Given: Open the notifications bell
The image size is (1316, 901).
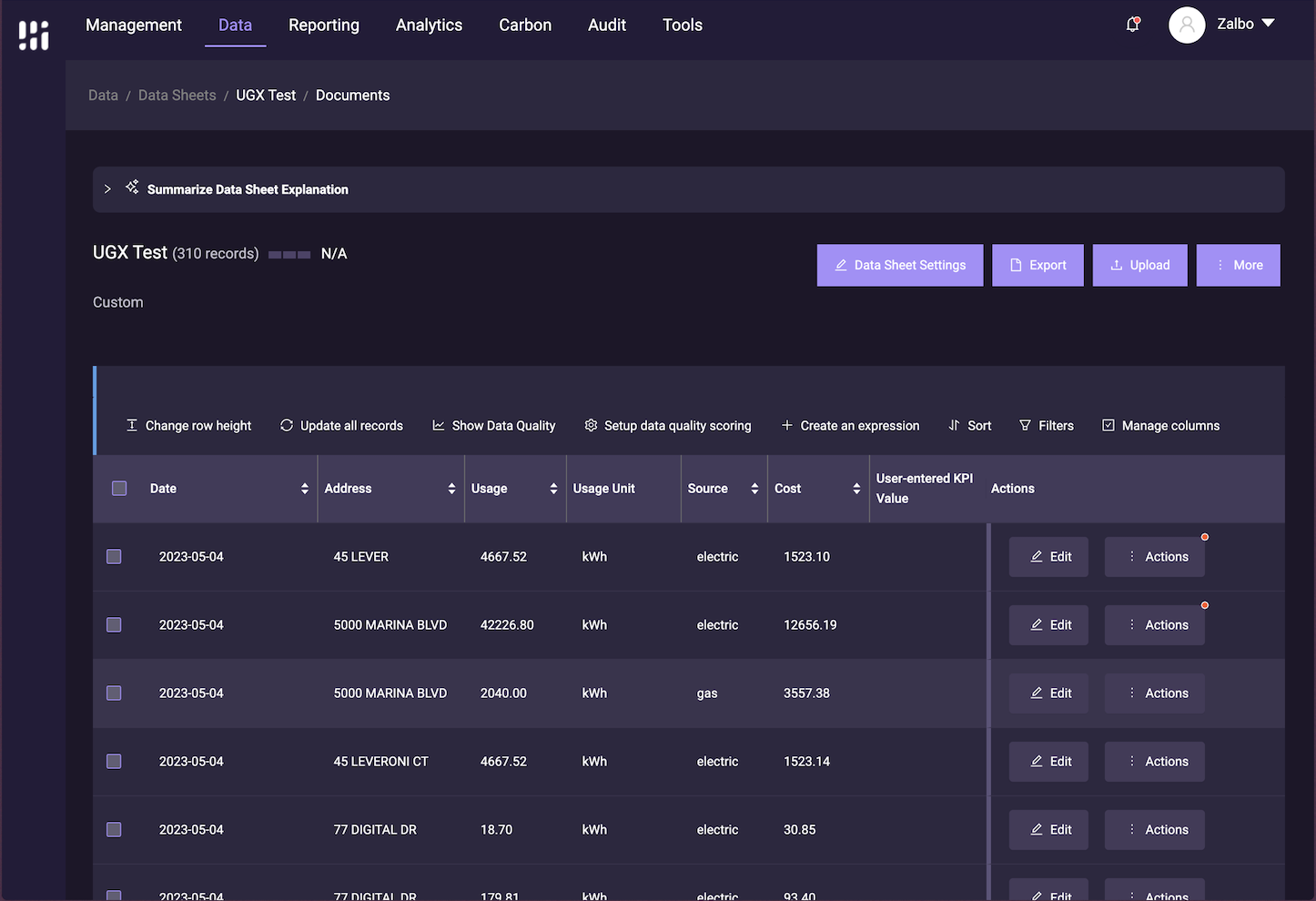Looking at the screenshot, I should (x=1133, y=25).
